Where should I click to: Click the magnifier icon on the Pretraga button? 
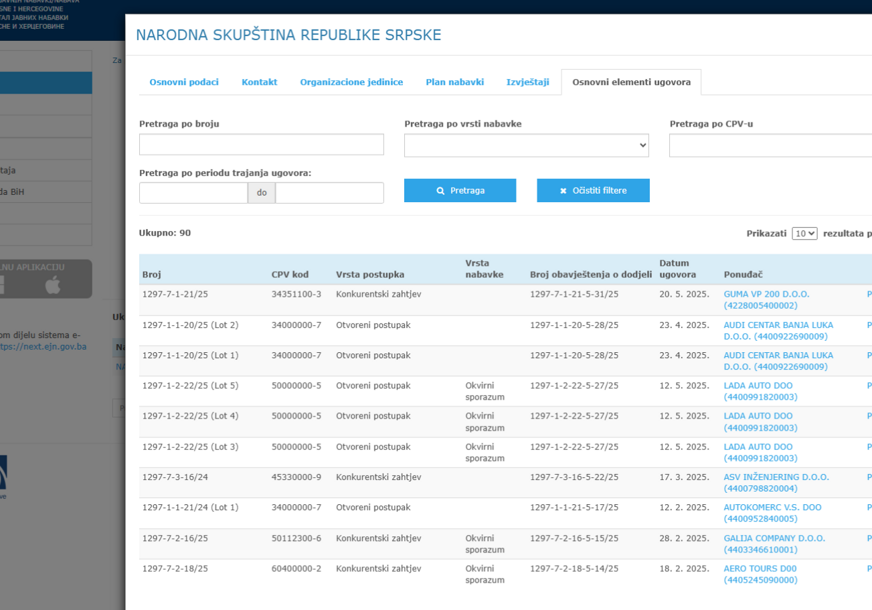point(441,191)
